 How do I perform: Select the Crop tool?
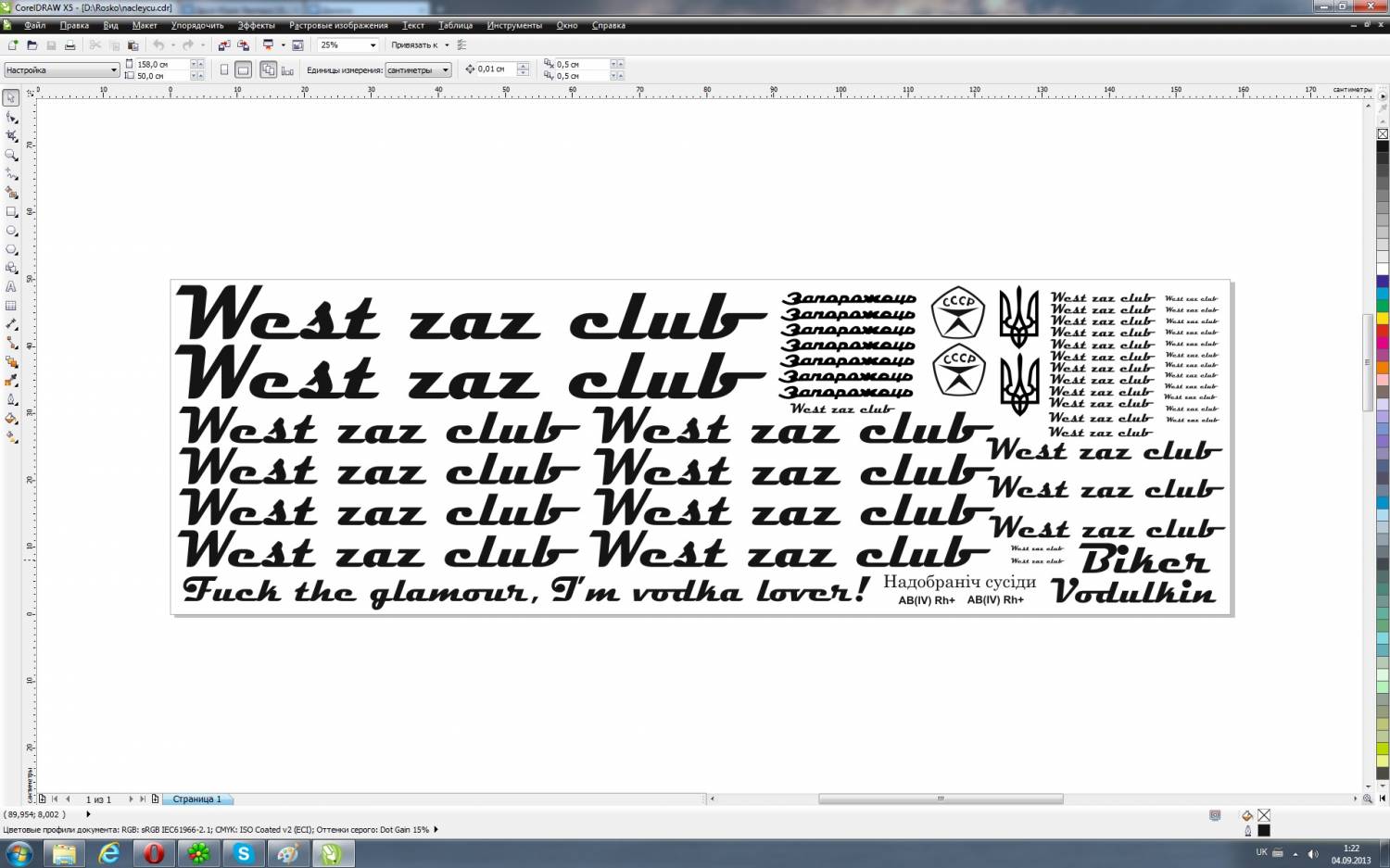[x=11, y=135]
